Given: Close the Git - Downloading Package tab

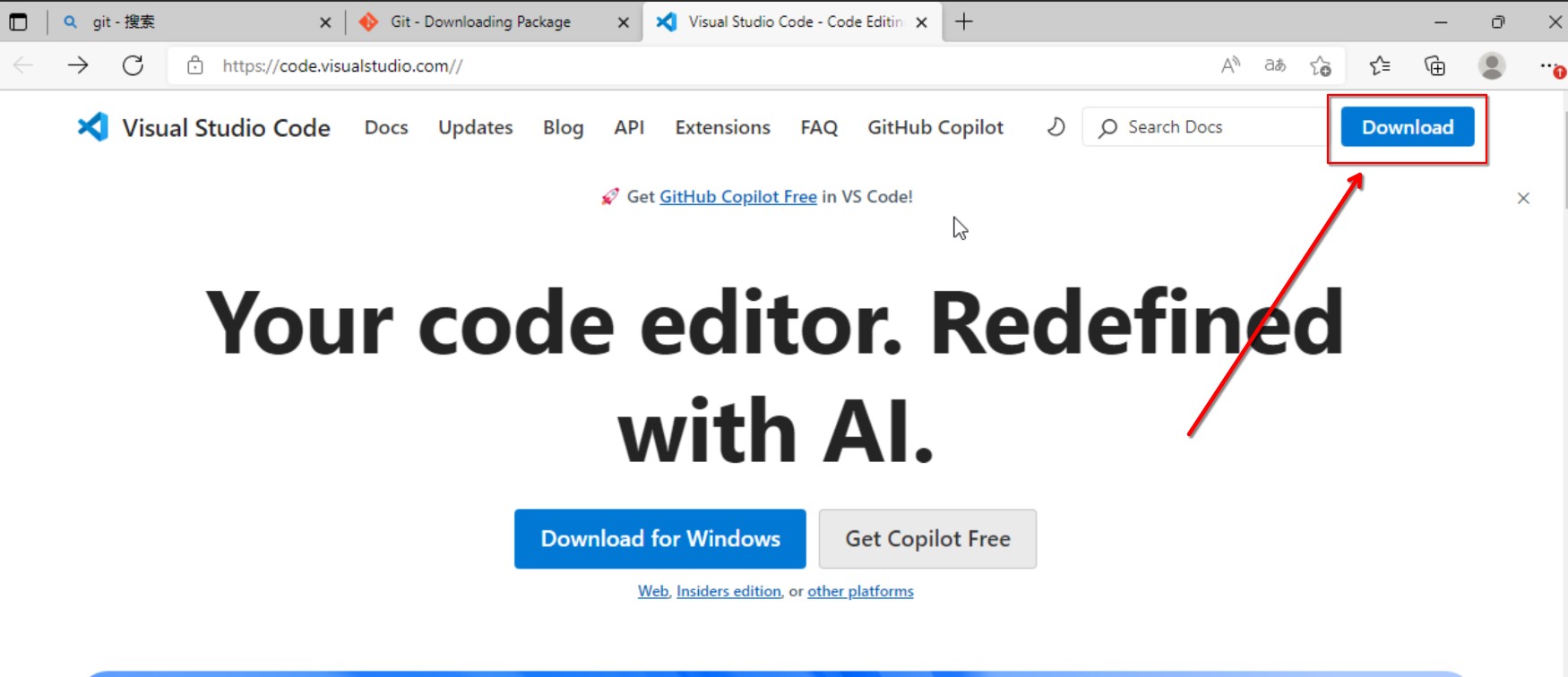Looking at the screenshot, I should click(x=624, y=22).
